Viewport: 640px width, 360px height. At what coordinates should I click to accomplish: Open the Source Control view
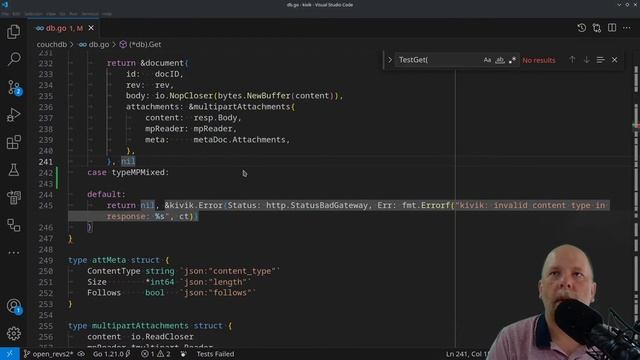[13, 87]
